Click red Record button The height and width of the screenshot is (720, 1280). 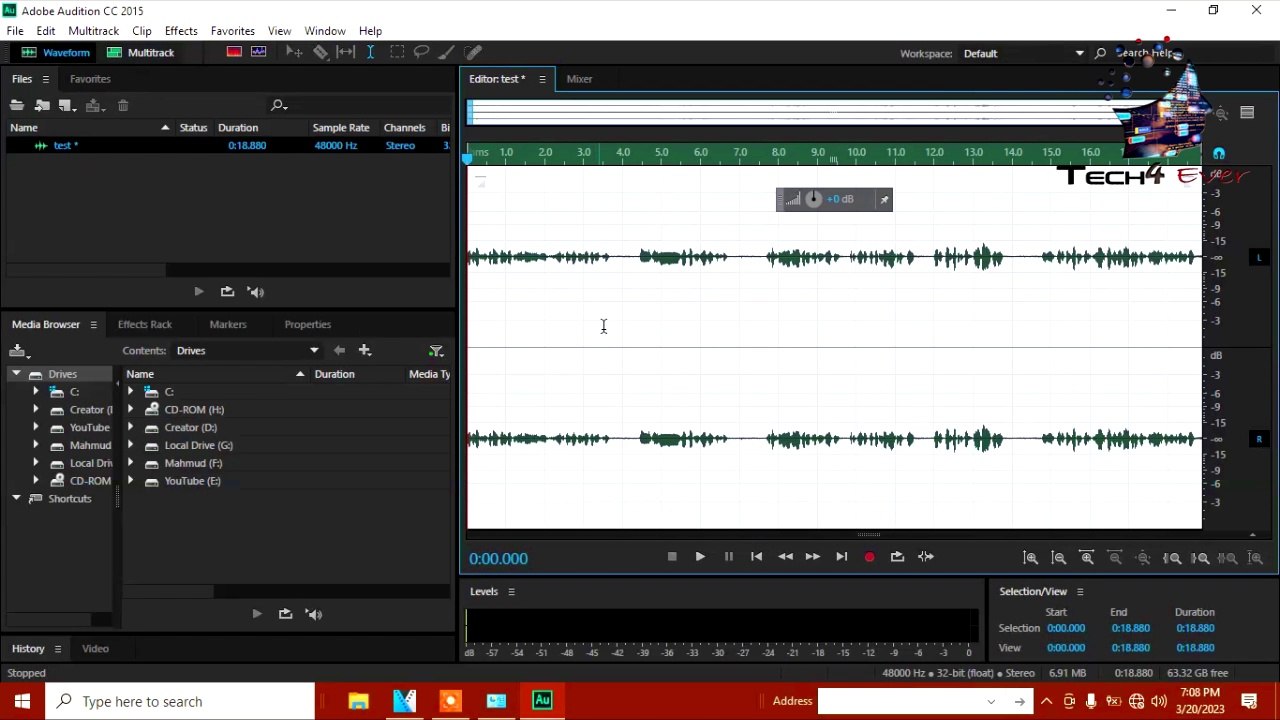pos(869,557)
